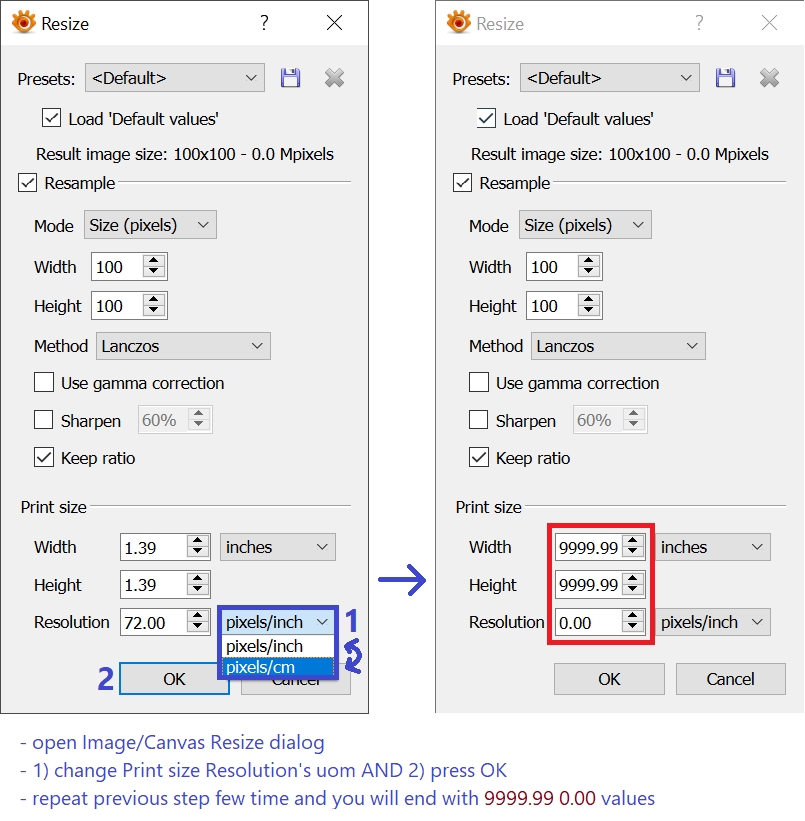Click OK in left Resize dialog
This screenshot has width=805, height=821.
[174, 679]
